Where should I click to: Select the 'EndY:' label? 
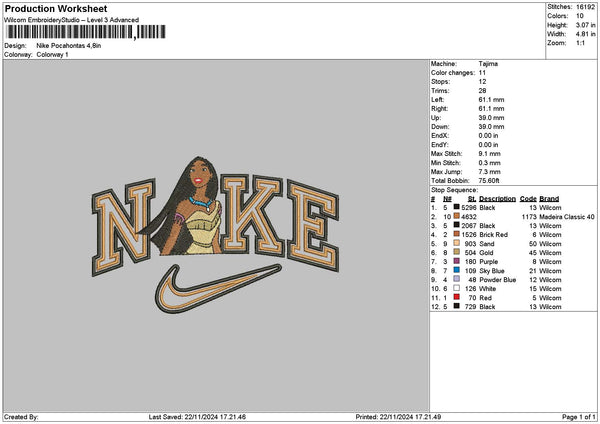click(x=439, y=145)
